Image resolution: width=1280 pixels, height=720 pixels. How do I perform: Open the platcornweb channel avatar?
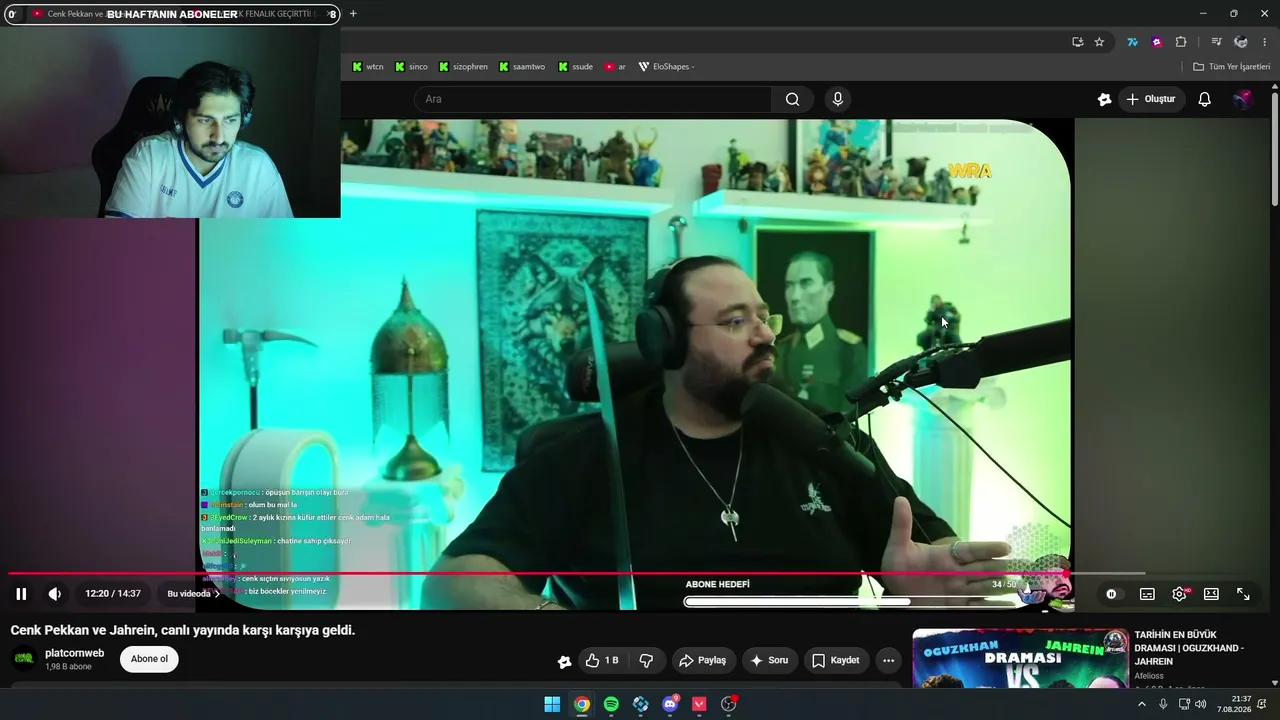[x=24, y=659]
